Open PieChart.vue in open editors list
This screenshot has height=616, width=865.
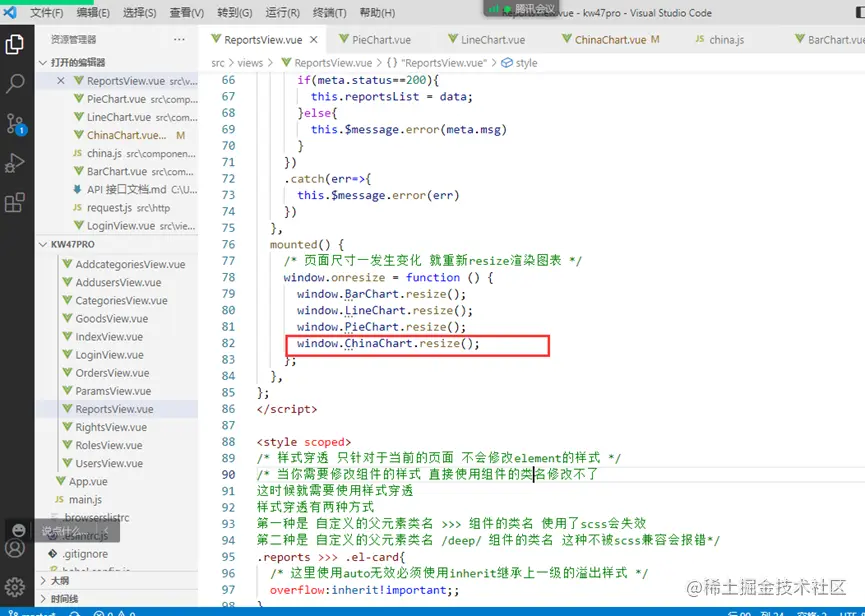coord(116,99)
